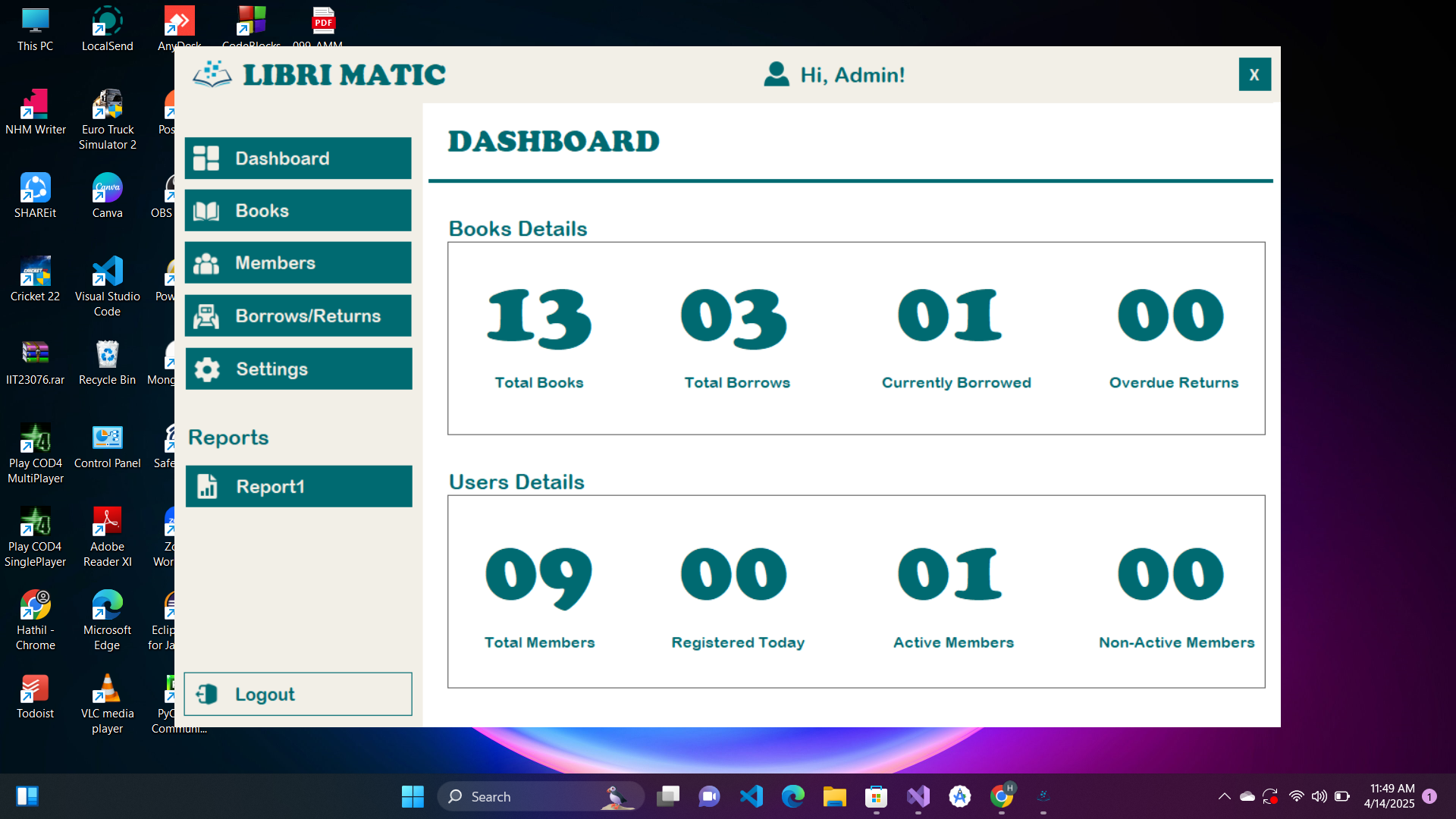Select the Control Panel desktop icon
The image size is (1456, 819).
click(x=108, y=447)
